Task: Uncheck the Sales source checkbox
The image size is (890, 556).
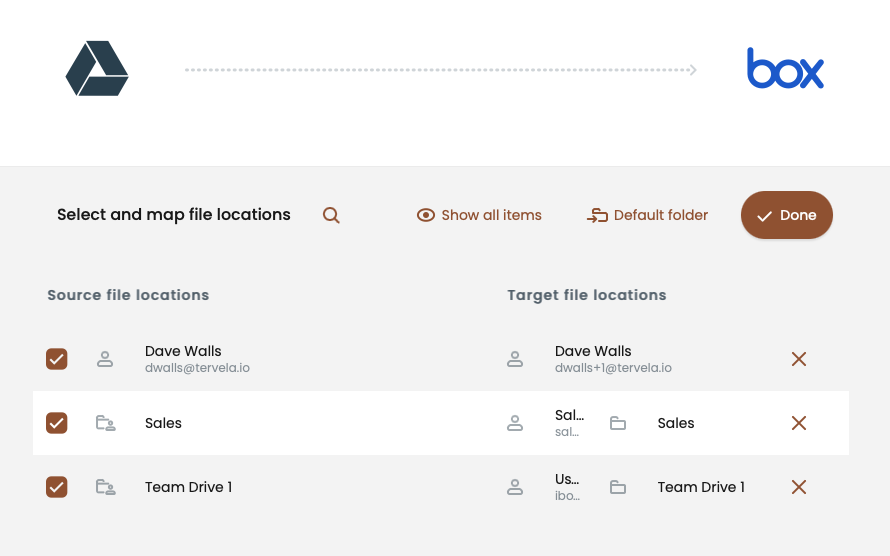Action: pyautogui.click(x=57, y=423)
